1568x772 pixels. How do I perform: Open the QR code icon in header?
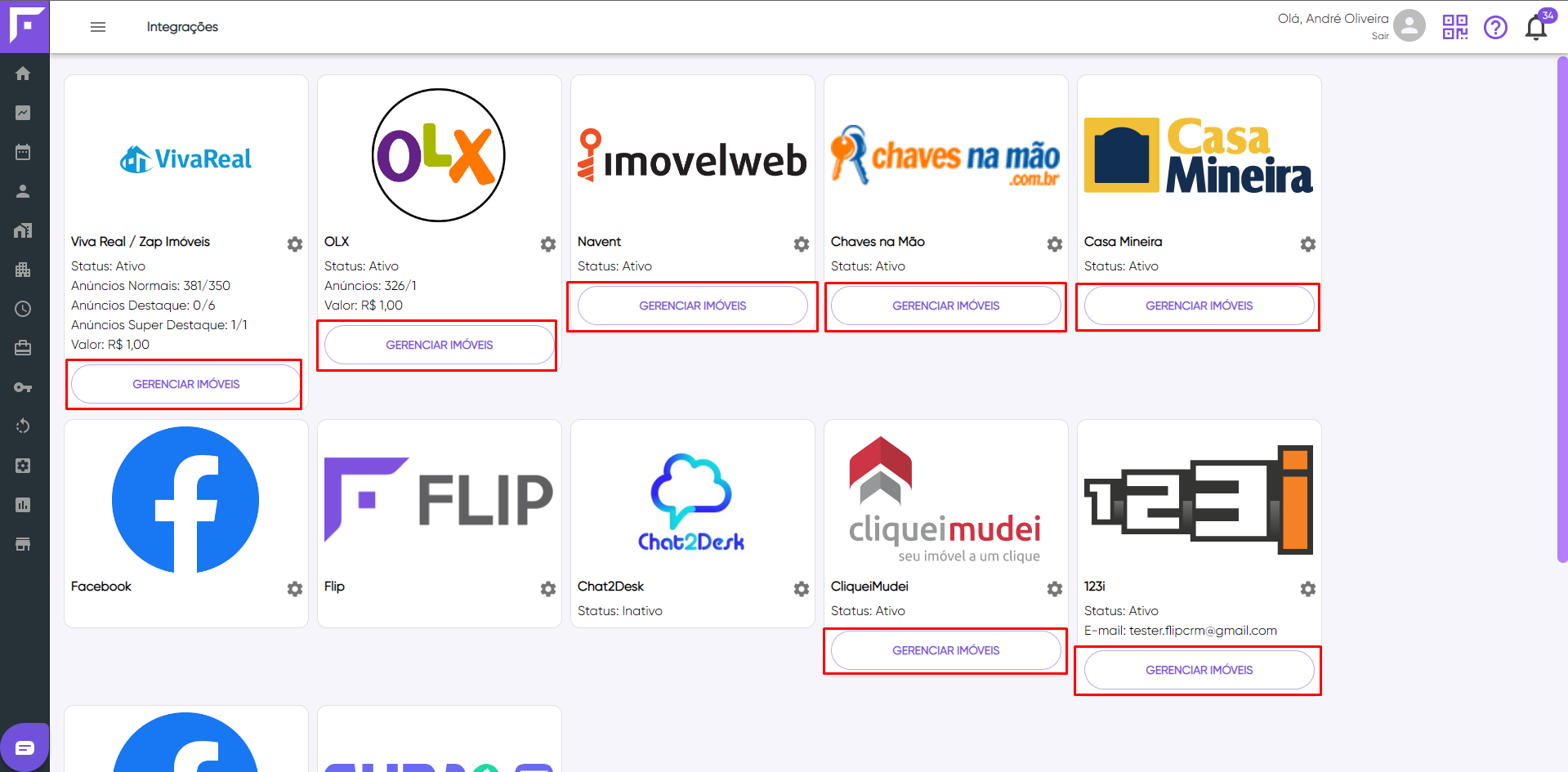pos(1454,27)
